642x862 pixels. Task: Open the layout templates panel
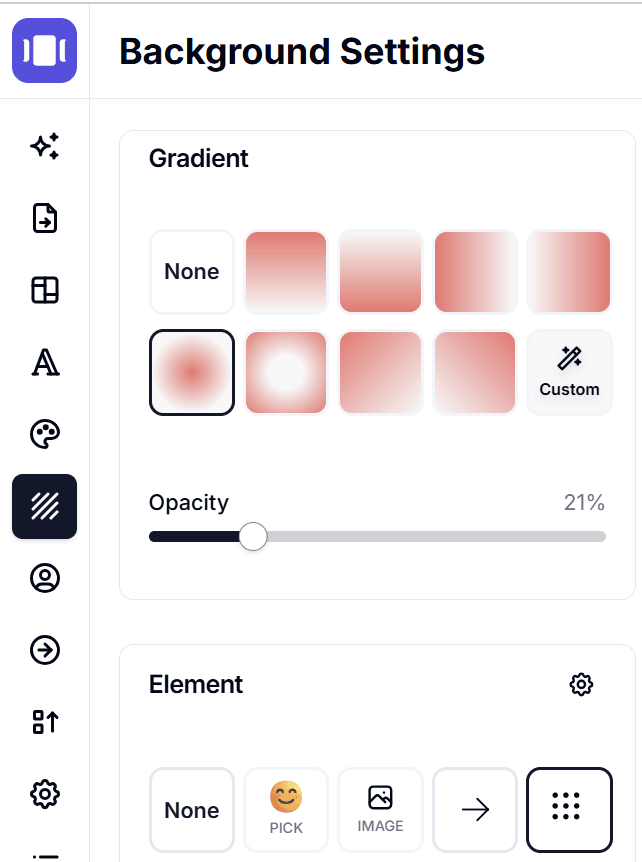(x=44, y=290)
